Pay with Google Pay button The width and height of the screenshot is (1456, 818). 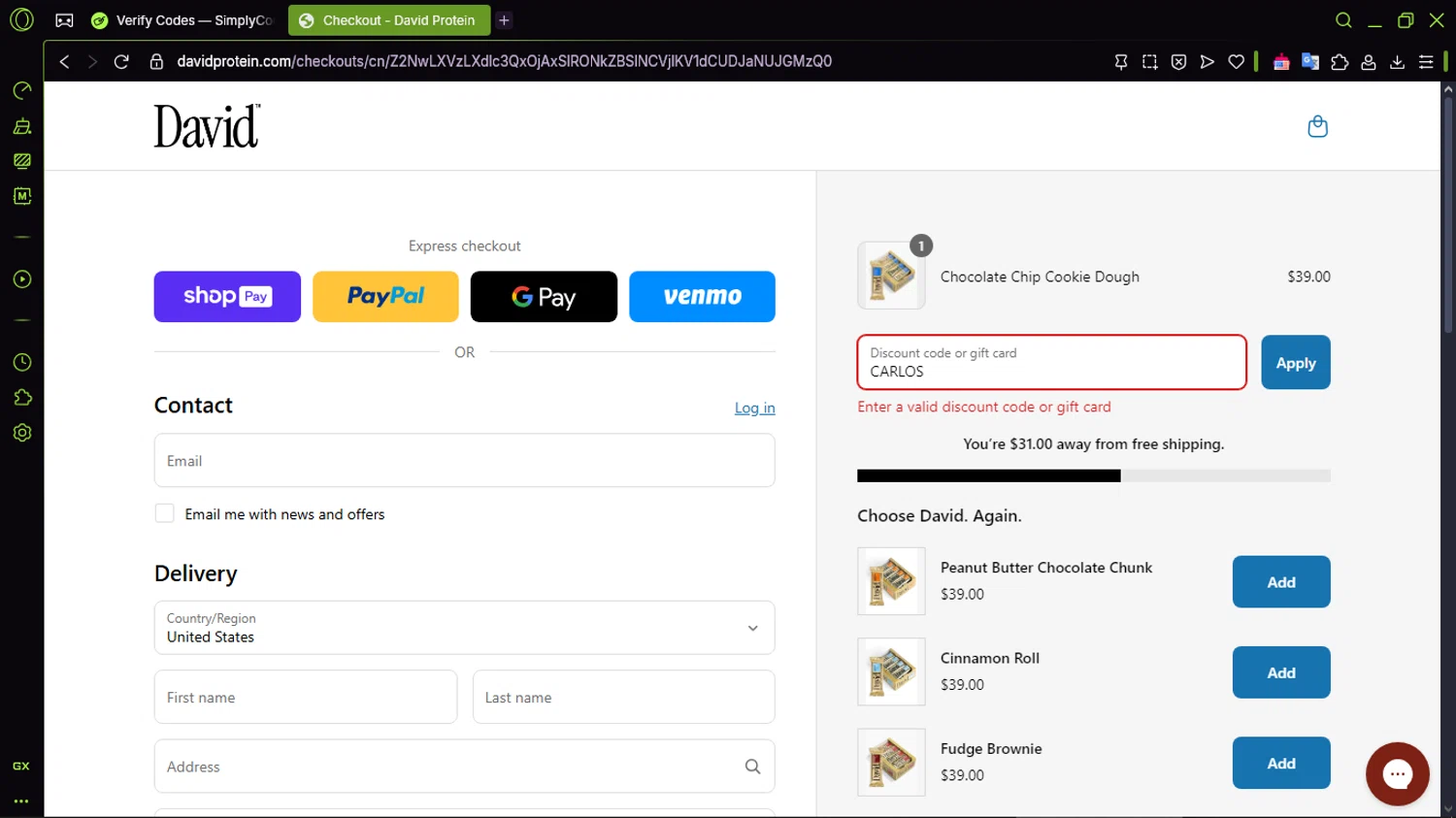pyautogui.click(x=544, y=297)
